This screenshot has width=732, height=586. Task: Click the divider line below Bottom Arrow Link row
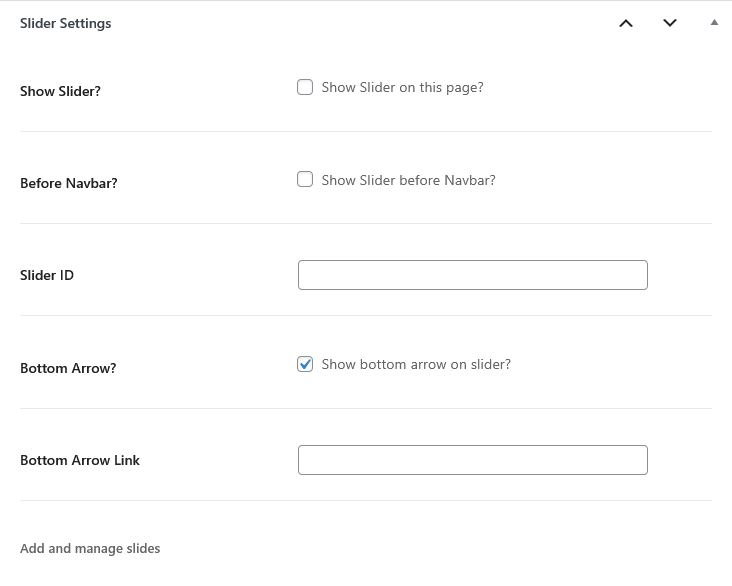pos(366,501)
